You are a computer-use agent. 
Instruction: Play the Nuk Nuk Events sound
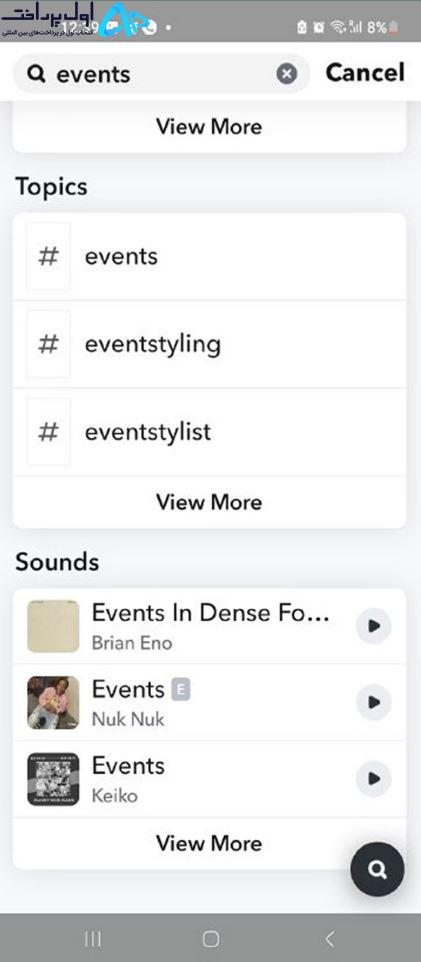pos(373,702)
